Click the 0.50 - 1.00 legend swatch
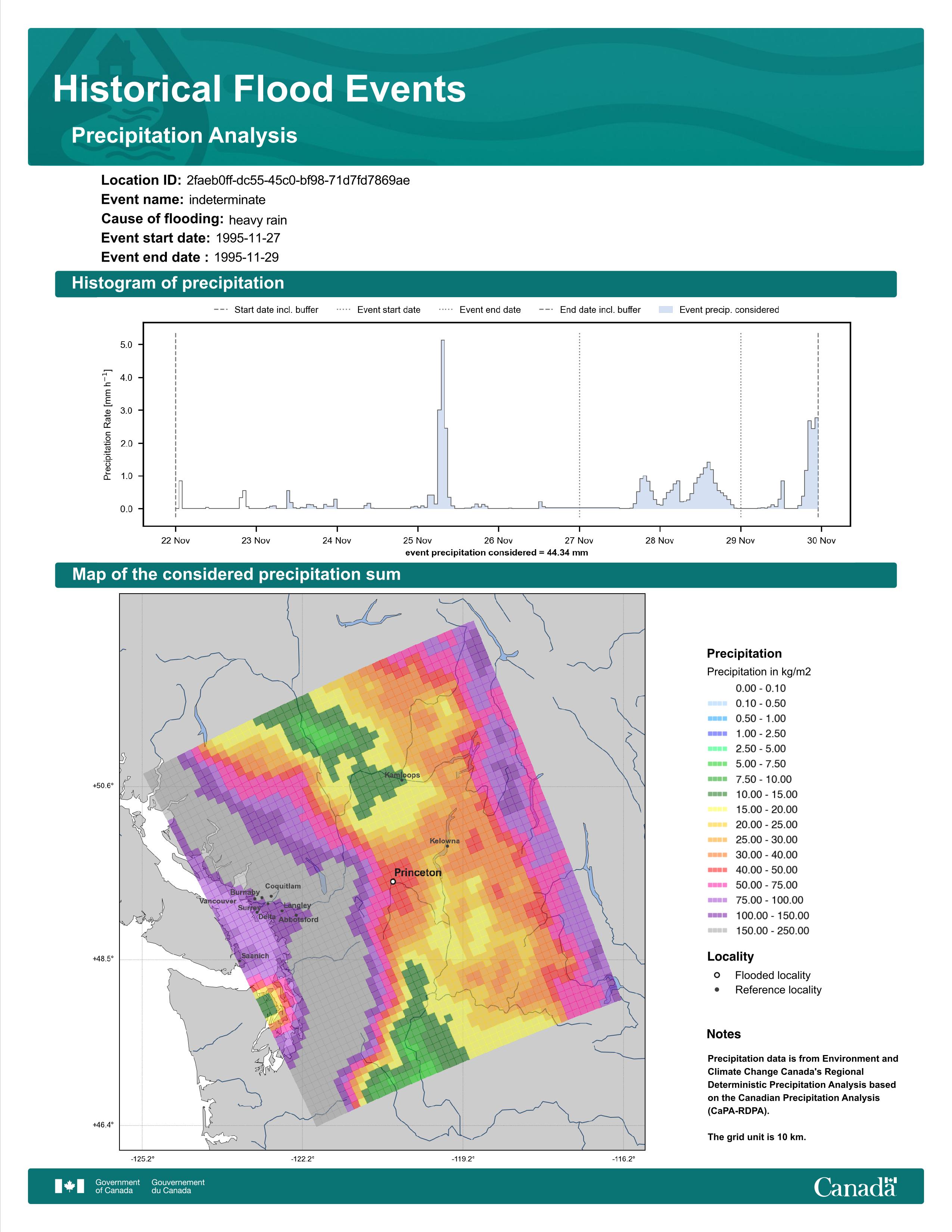 point(717,719)
